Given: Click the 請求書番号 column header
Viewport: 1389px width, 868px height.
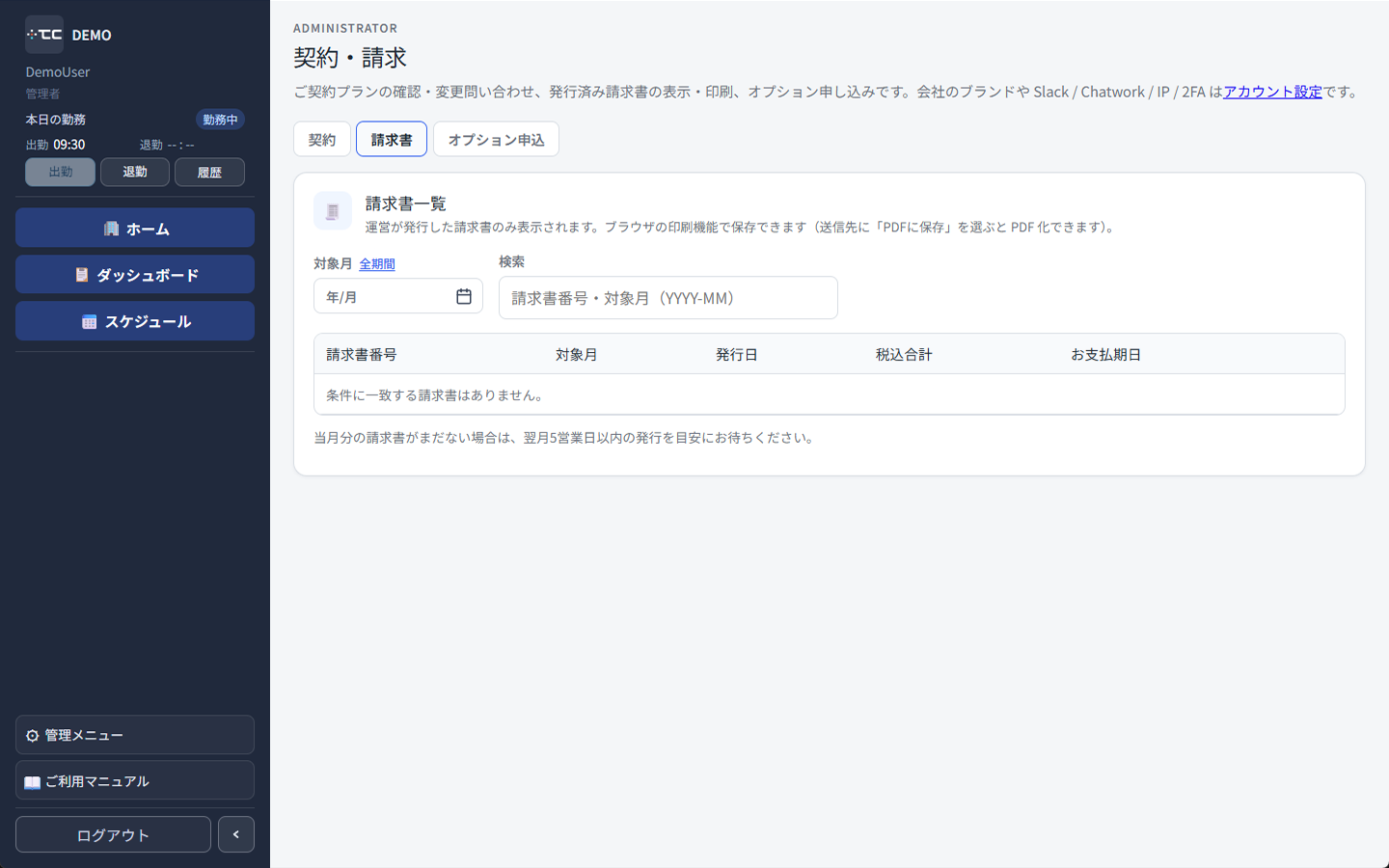Looking at the screenshot, I should tap(362, 355).
